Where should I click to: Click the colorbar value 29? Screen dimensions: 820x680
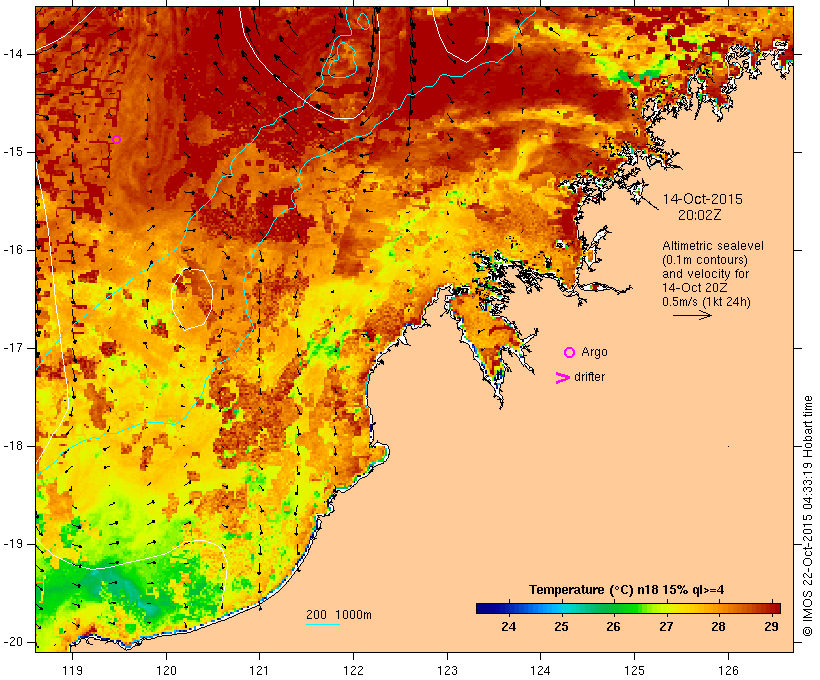tap(771, 626)
